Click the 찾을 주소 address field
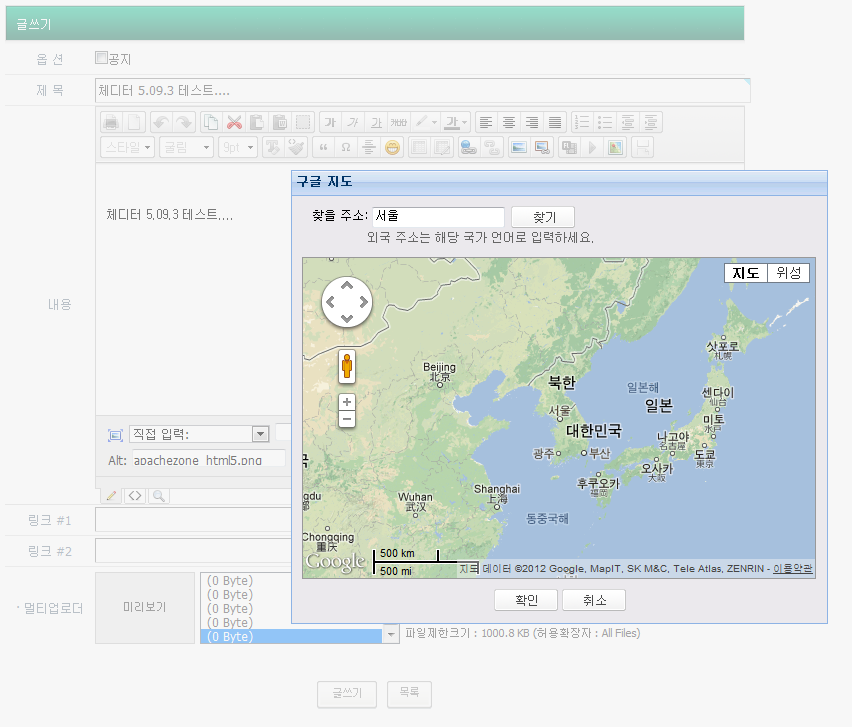852x727 pixels. click(x=438, y=217)
